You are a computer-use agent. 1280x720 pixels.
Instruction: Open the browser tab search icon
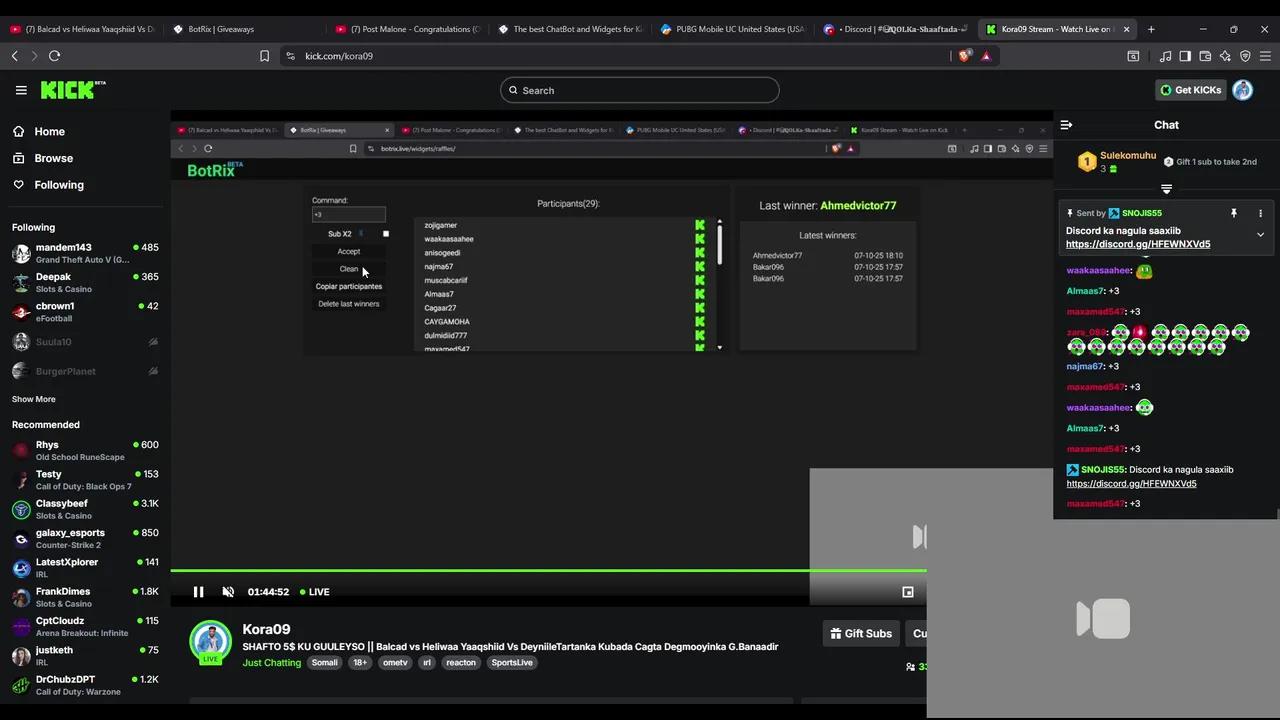pyautogui.click(x=1133, y=56)
